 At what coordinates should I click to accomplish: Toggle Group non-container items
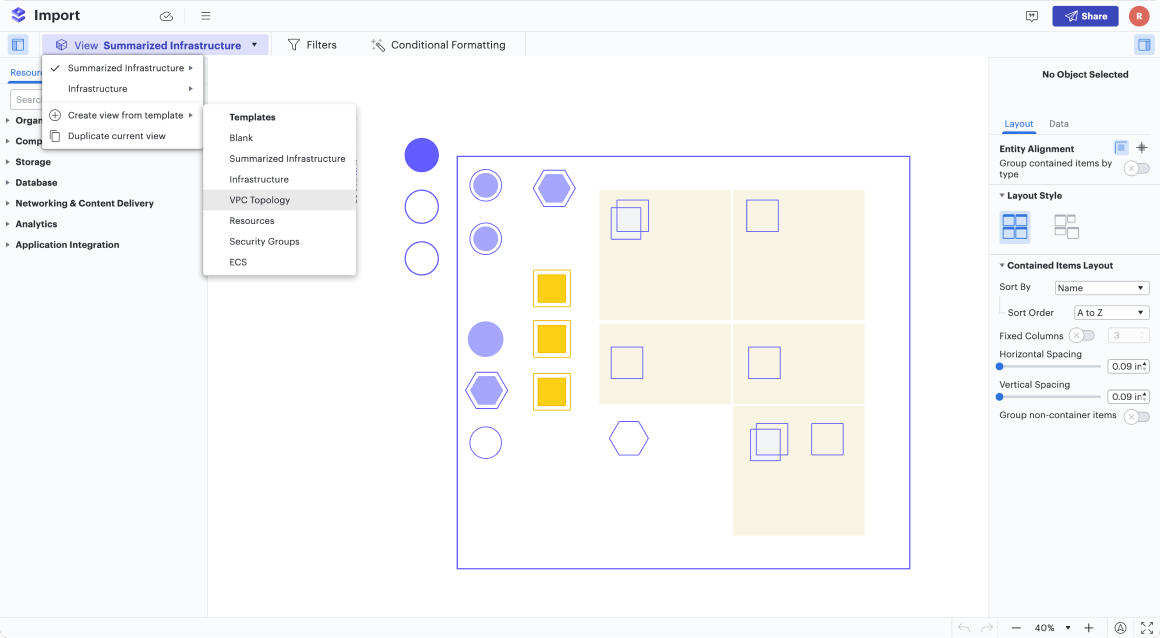(x=1136, y=417)
